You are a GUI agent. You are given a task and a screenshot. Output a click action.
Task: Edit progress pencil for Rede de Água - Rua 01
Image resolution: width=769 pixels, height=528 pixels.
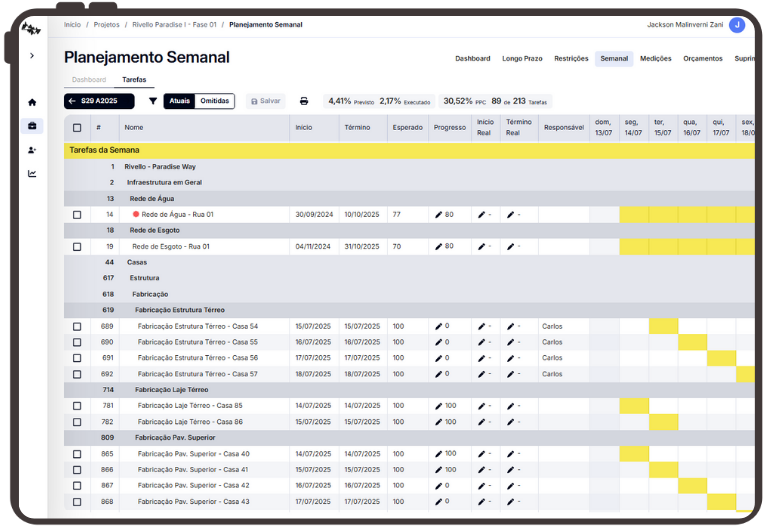point(438,214)
